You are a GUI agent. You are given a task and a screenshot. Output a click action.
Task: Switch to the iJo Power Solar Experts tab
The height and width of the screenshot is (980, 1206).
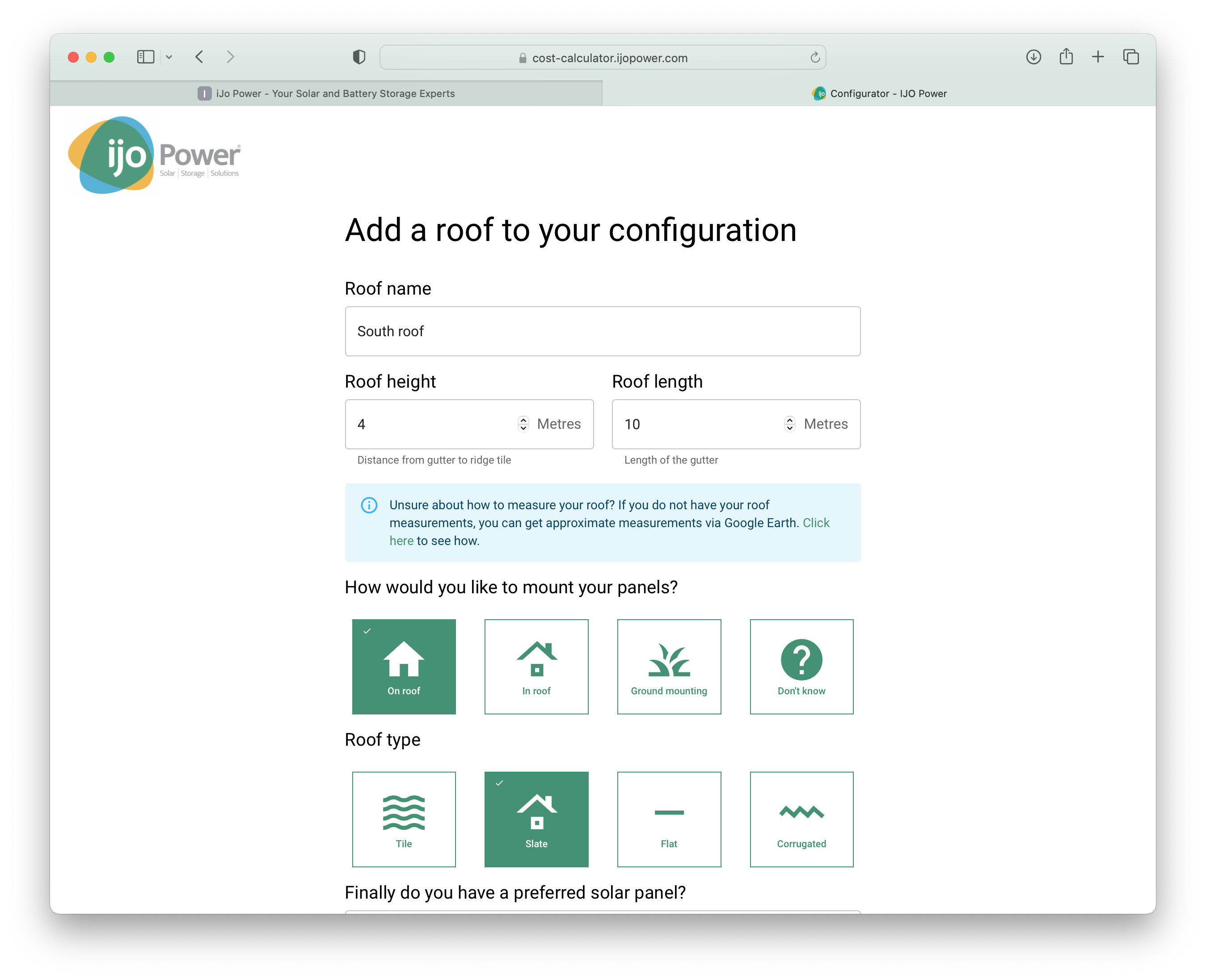click(x=326, y=94)
